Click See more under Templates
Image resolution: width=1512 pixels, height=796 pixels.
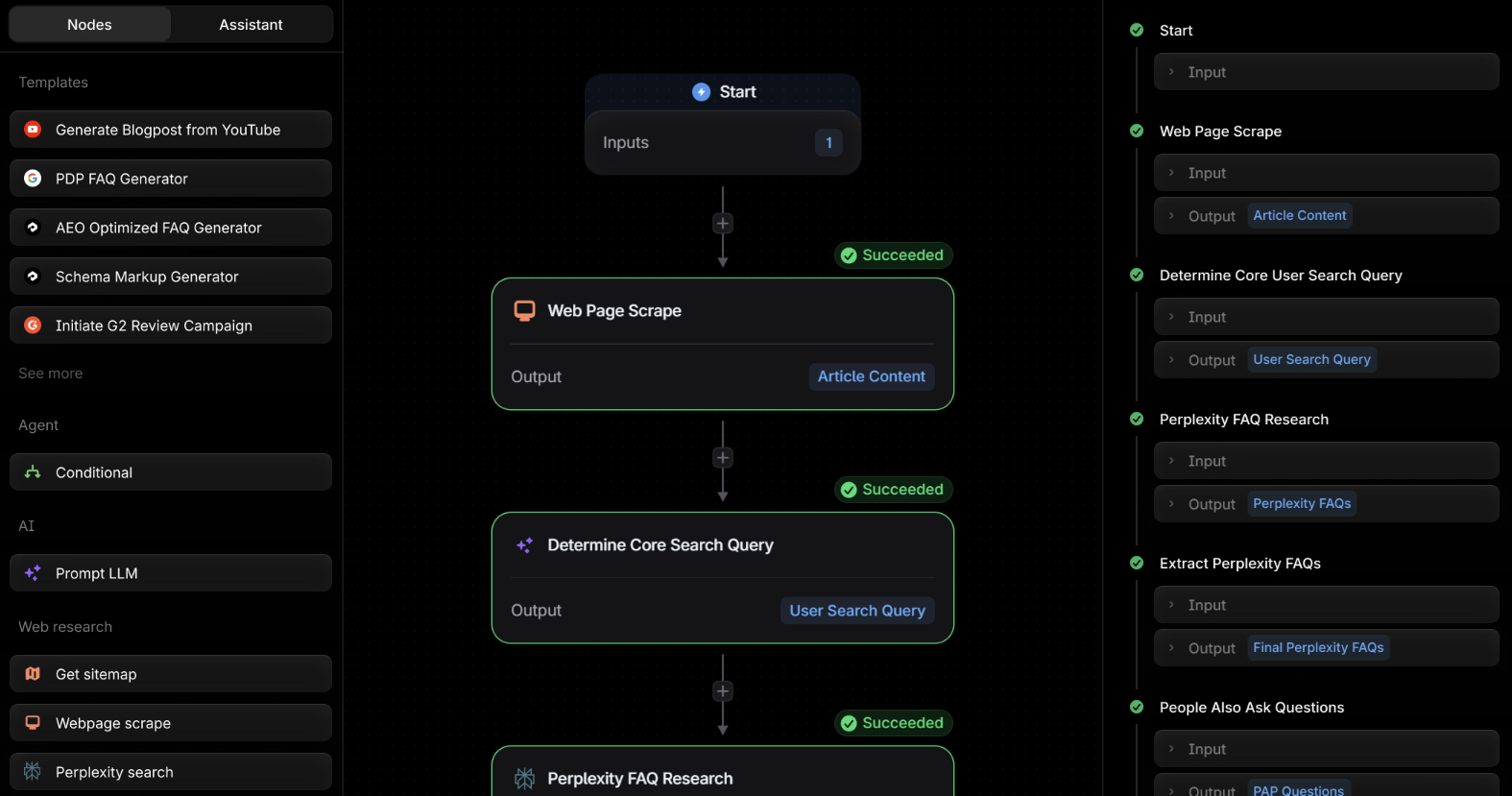(51, 374)
